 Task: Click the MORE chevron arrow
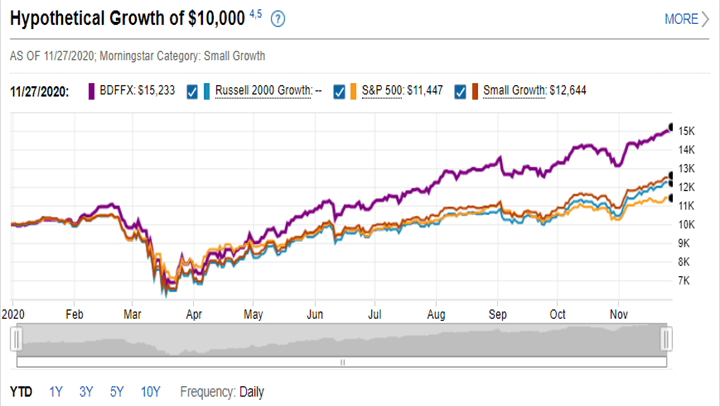click(706, 19)
